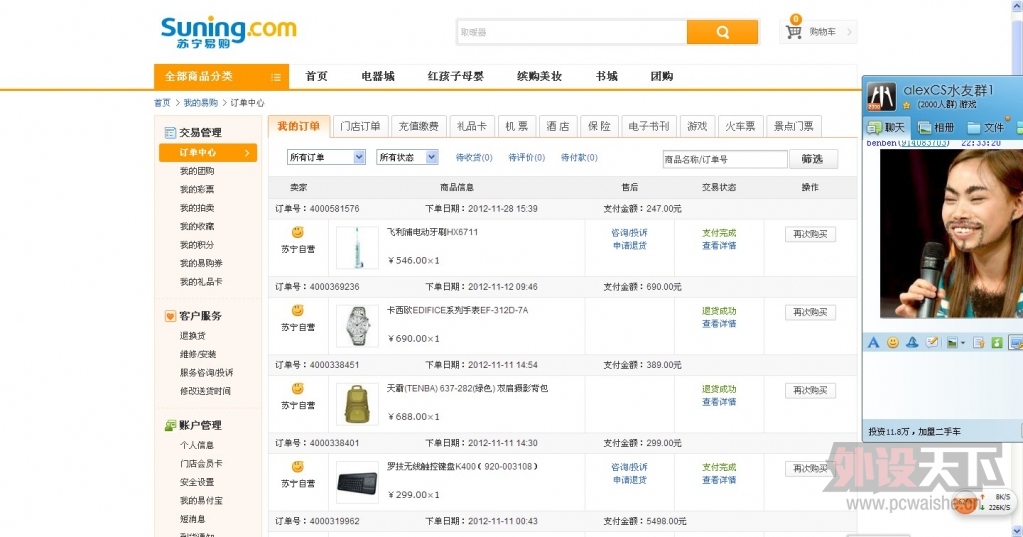Open emoji picker in chat toolbar
The height and width of the screenshot is (537, 1023).
(x=893, y=343)
